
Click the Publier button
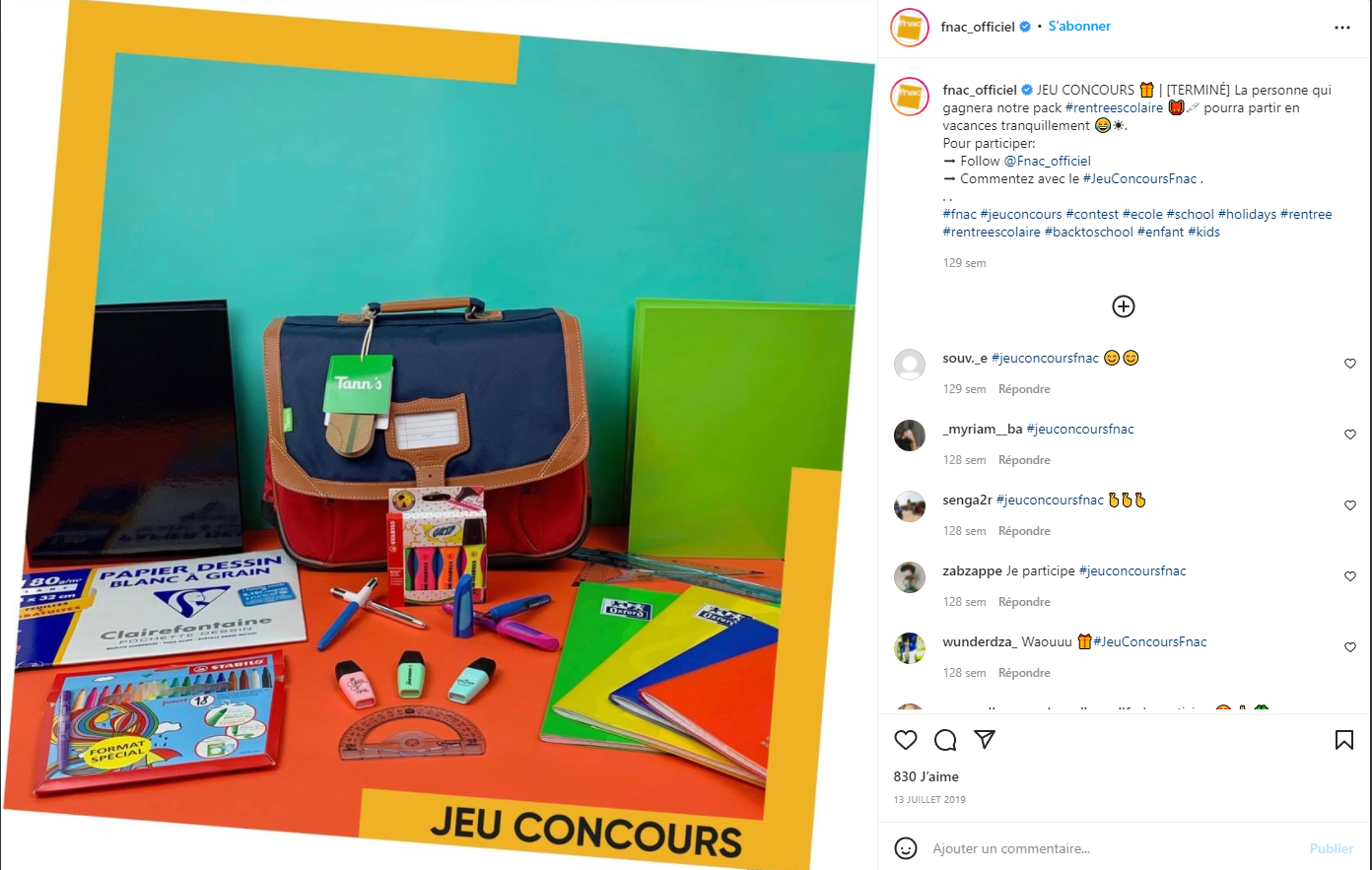point(1332,848)
